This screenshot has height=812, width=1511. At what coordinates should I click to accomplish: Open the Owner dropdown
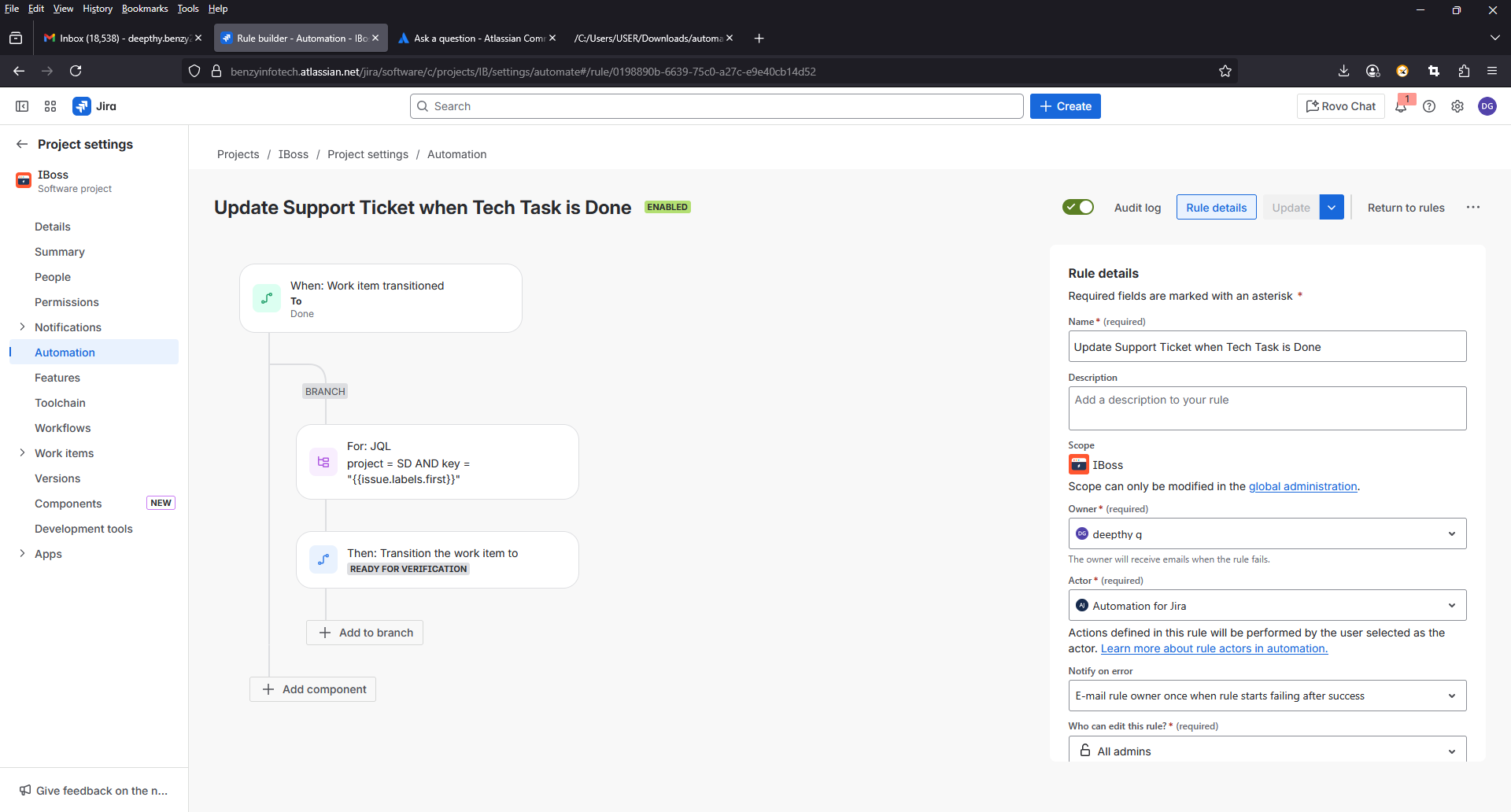(1267, 534)
